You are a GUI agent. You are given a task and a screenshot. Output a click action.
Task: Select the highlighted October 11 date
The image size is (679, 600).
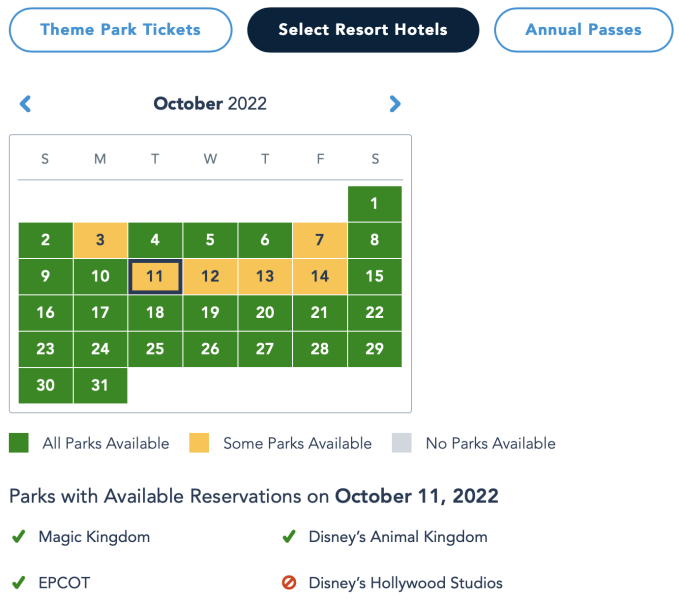[155, 277]
